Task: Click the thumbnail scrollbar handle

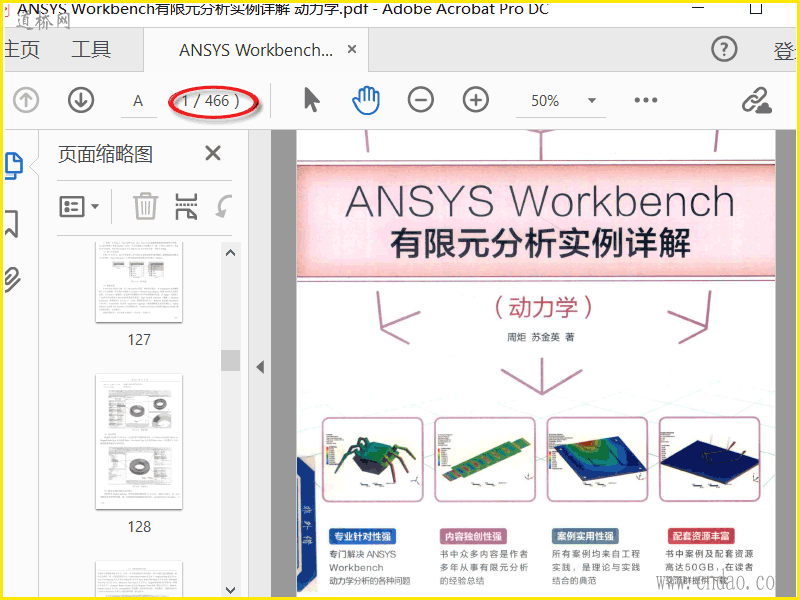Action: 231,361
